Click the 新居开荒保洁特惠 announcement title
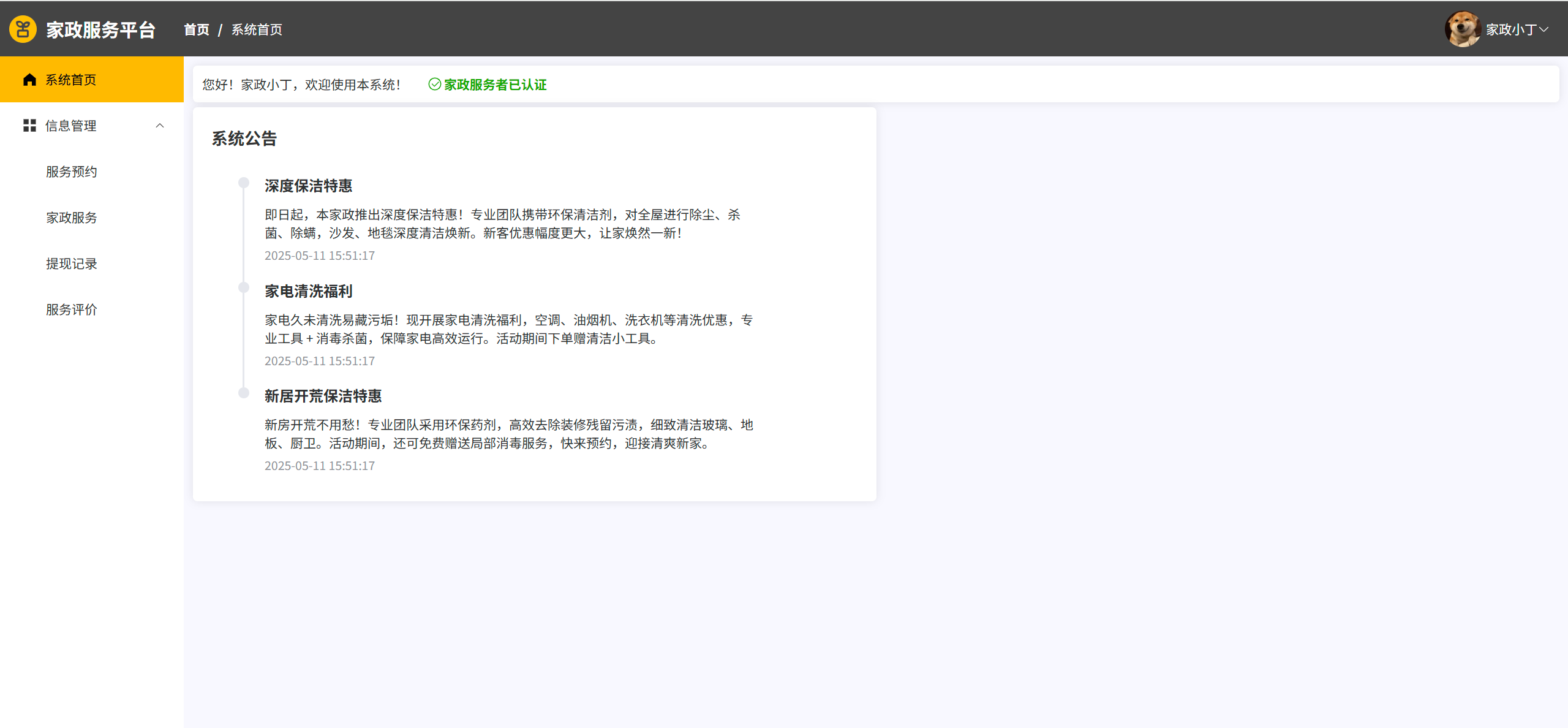 click(323, 396)
